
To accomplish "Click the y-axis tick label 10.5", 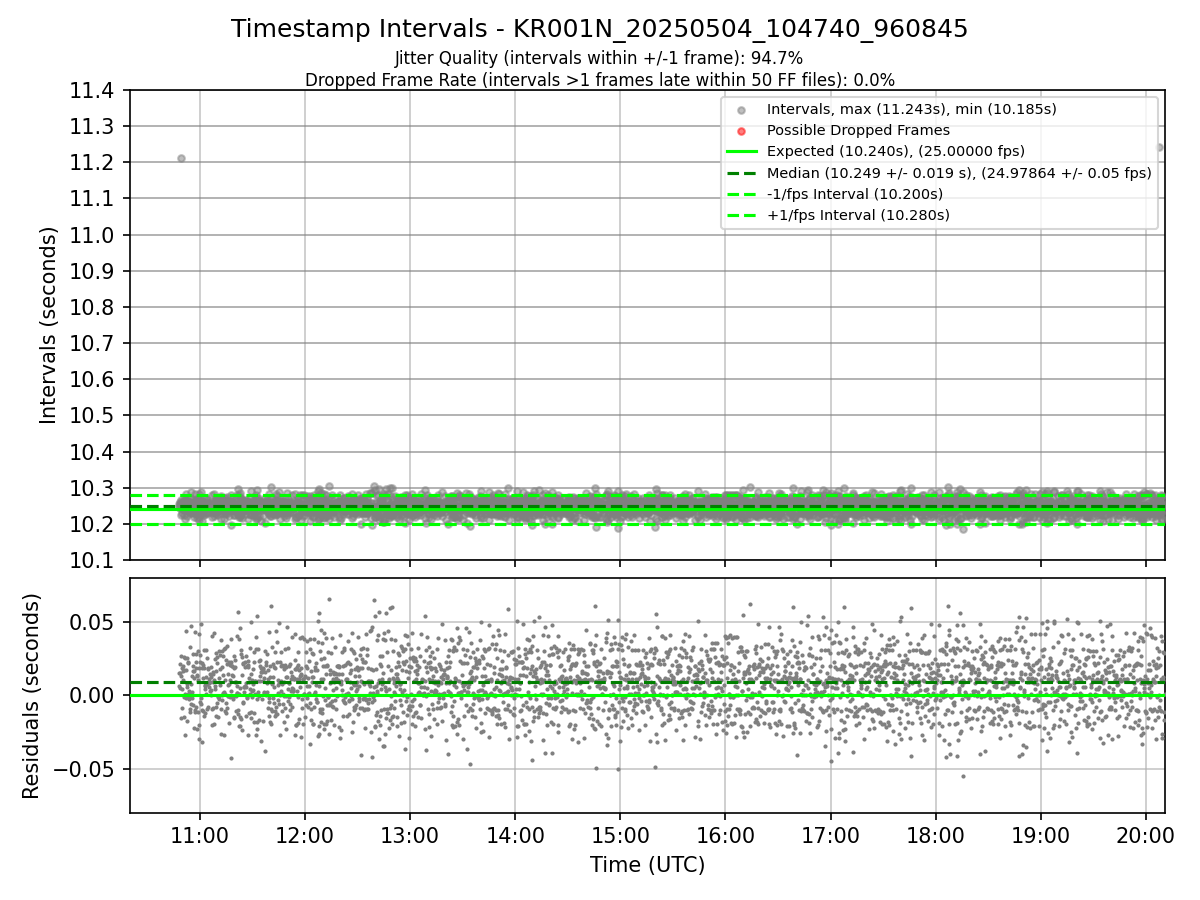I will tap(93, 416).
